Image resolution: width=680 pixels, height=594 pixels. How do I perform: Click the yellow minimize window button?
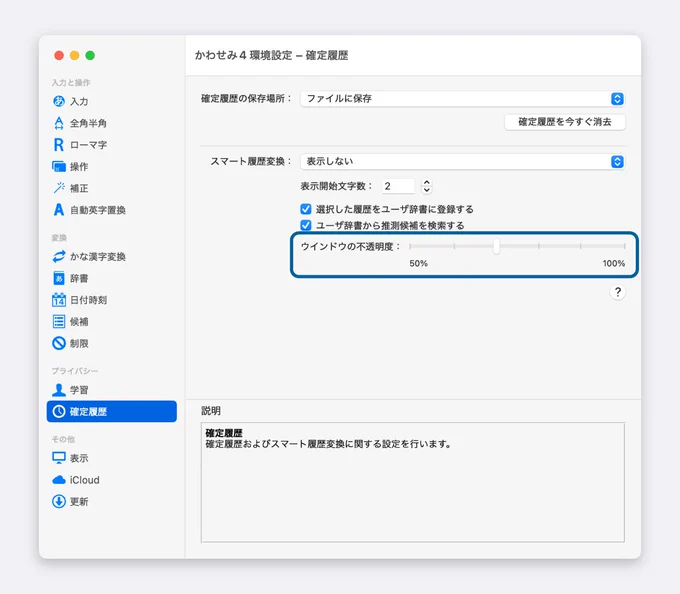click(75, 55)
